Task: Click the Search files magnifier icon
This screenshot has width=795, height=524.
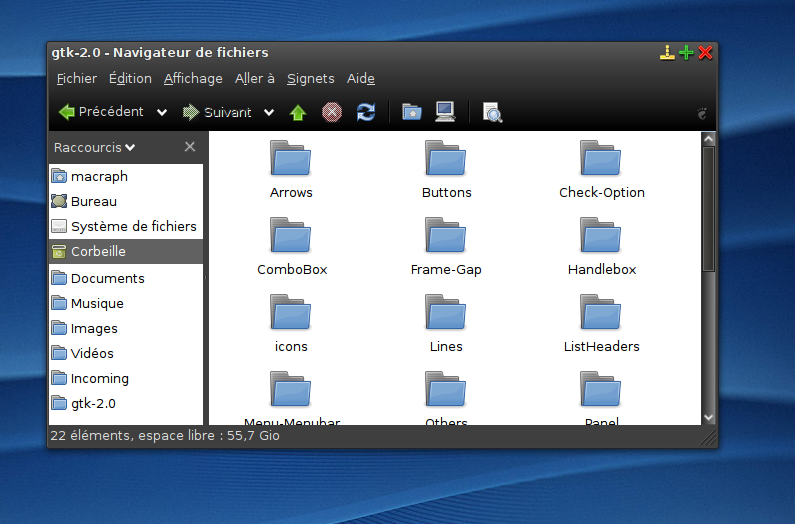Action: (492, 113)
